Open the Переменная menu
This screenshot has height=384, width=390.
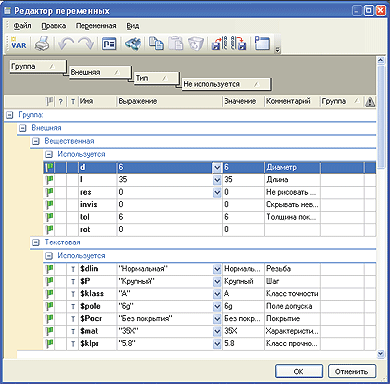96,26
